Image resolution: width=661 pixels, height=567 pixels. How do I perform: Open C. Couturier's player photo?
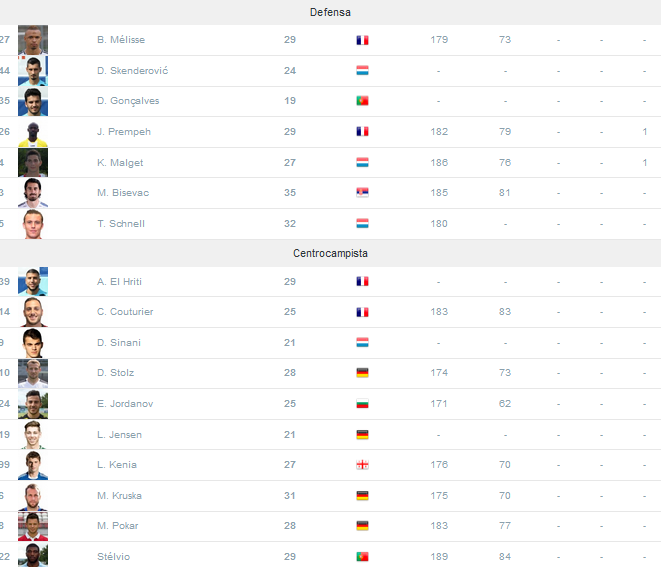(x=33, y=312)
